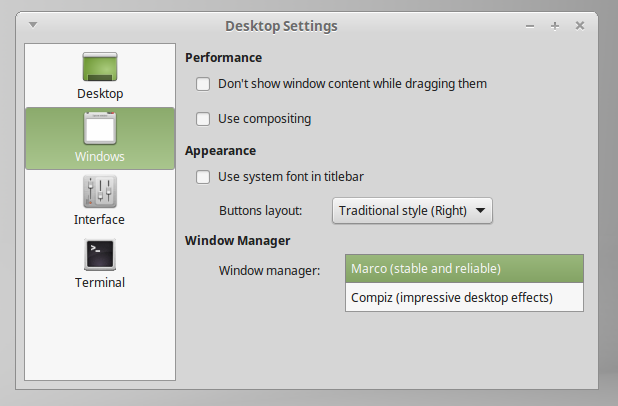The height and width of the screenshot is (406, 618).
Task: Open the Buttons layout dropdown
Action: coord(412,211)
